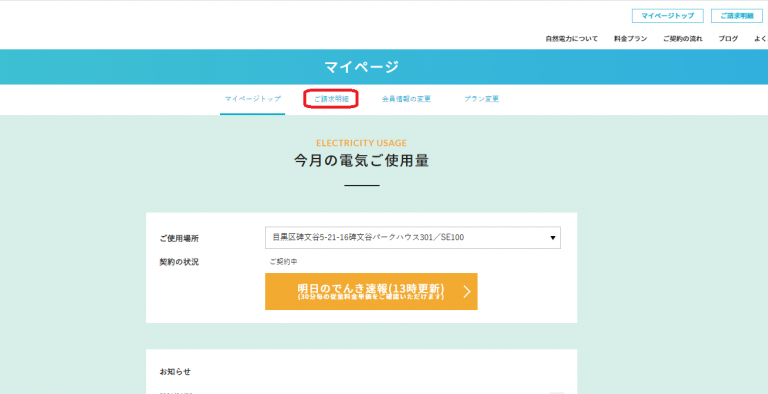Click the お知らせ section heading
Image resolution: width=768 pixels, height=394 pixels.
tap(175, 371)
